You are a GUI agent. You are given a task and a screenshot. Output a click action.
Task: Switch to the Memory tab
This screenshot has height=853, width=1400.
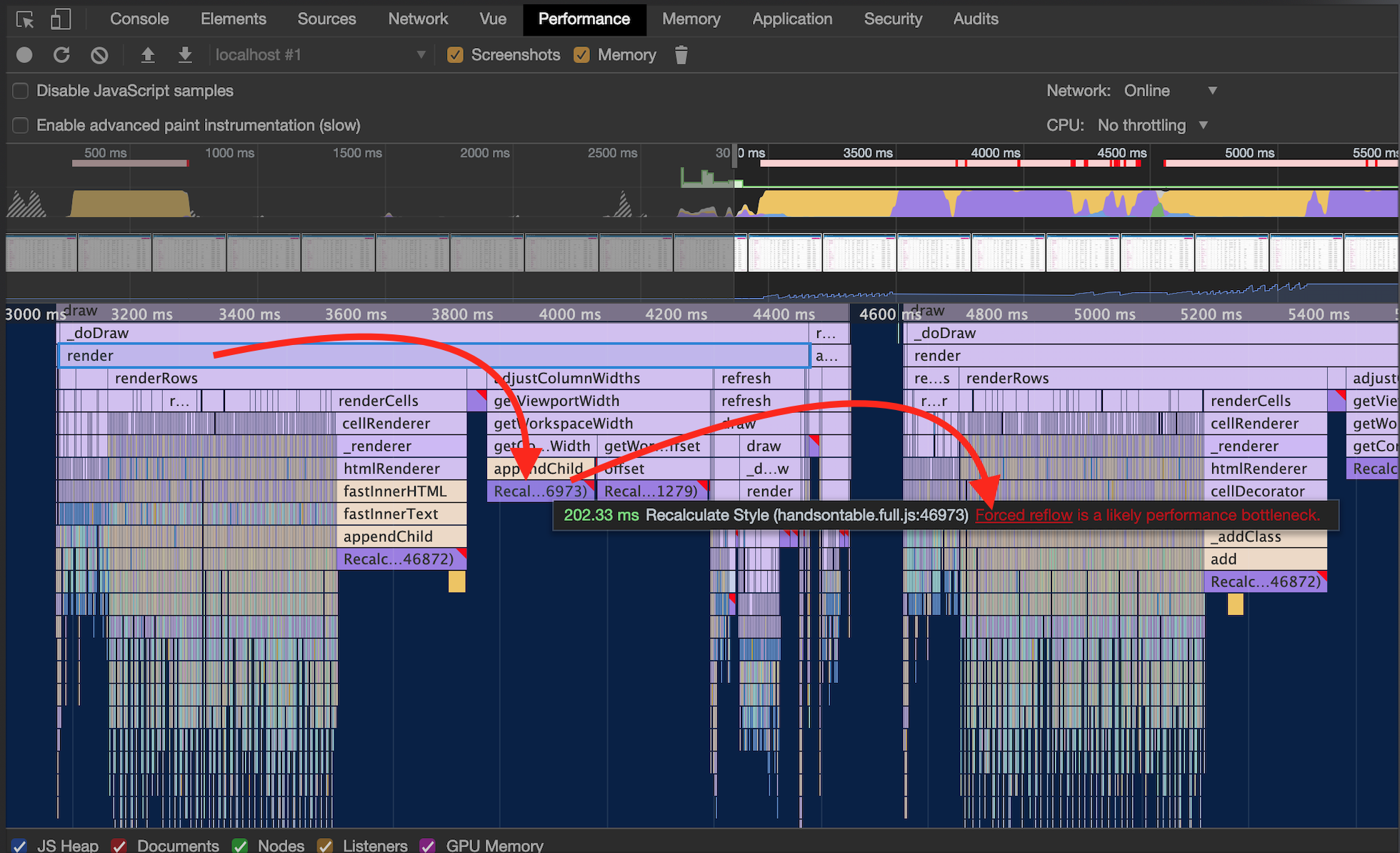(x=691, y=19)
